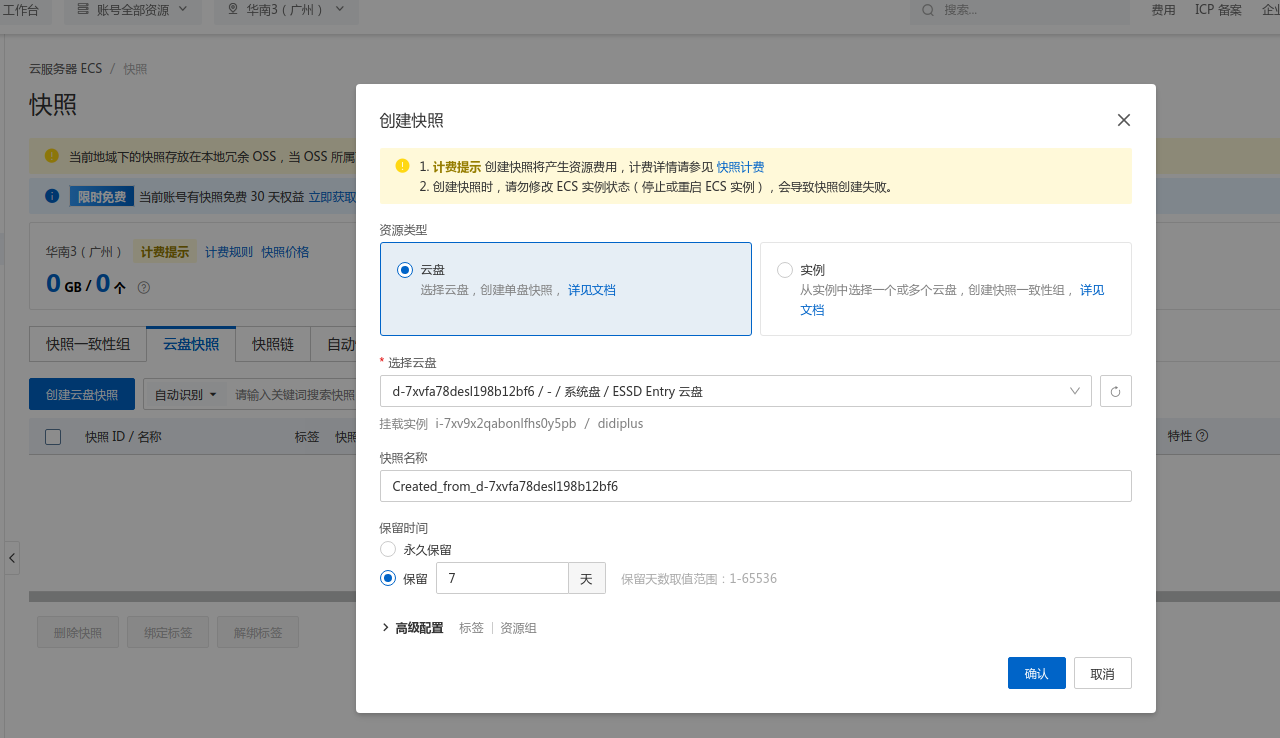Image resolution: width=1280 pixels, height=738 pixels.
Task: Select the 实例 resource type radio
Action: 785,269
